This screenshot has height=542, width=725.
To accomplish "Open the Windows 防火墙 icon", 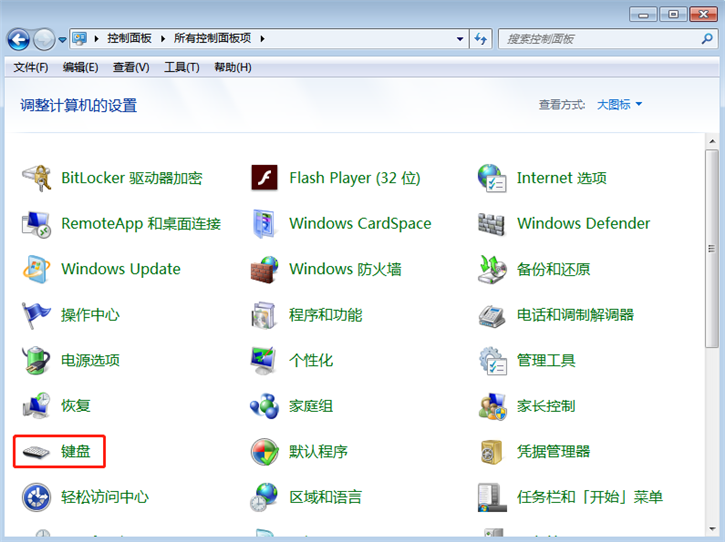I will coord(264,269).
